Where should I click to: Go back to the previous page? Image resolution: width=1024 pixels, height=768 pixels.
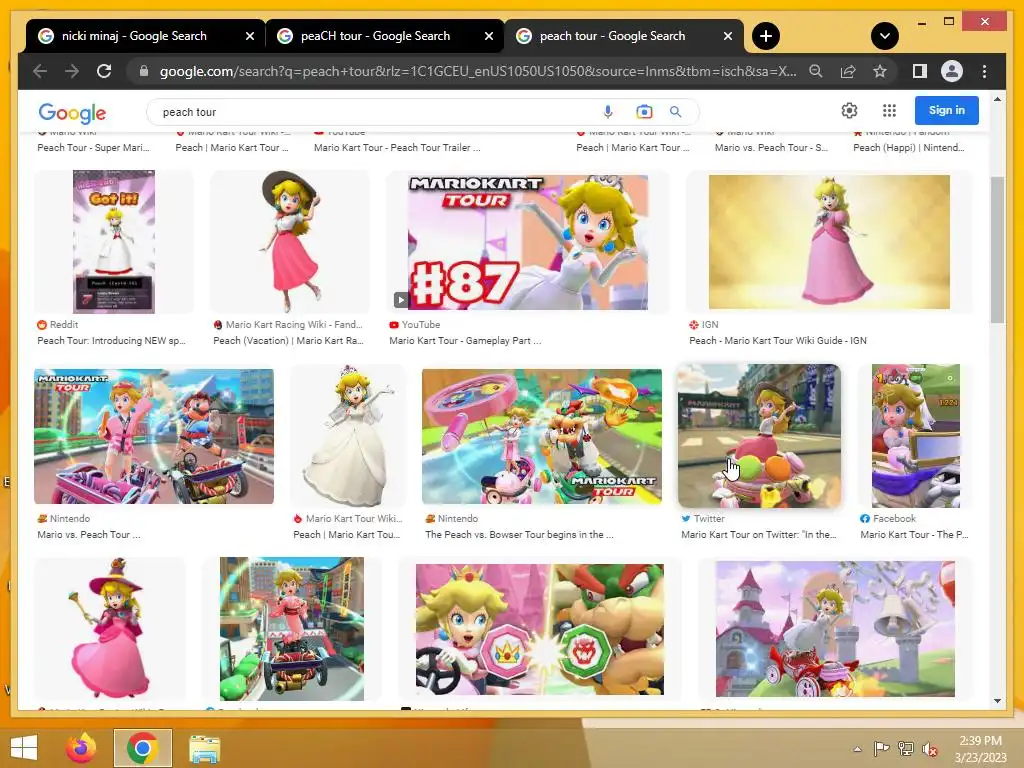[x=40, y=71]
